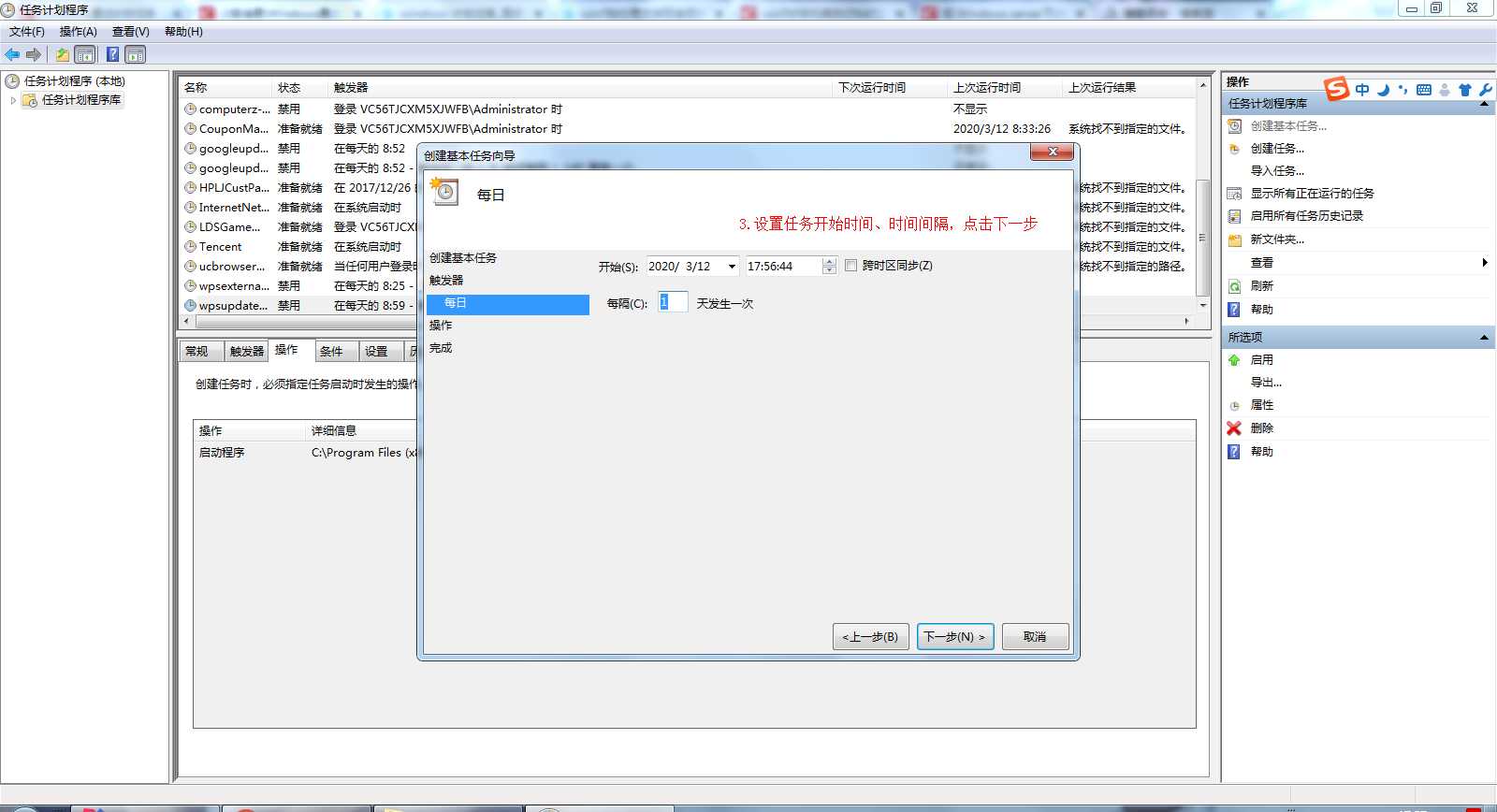Click 显示所有正在运行的任务 icon
Screen dimensions: 1497x812
(1235, 193)
